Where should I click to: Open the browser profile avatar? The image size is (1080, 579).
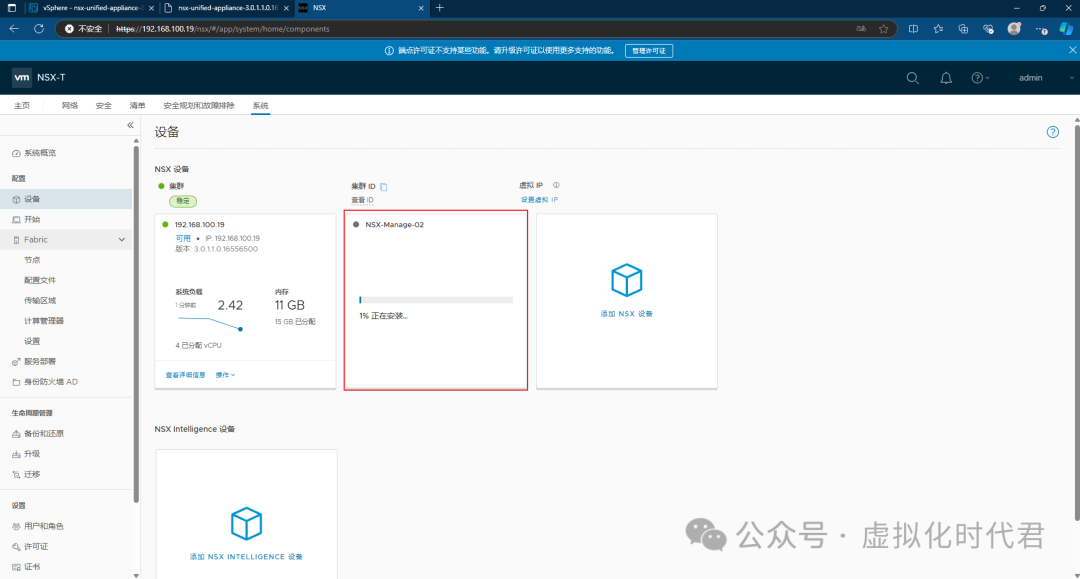(x=1014, y=29)
